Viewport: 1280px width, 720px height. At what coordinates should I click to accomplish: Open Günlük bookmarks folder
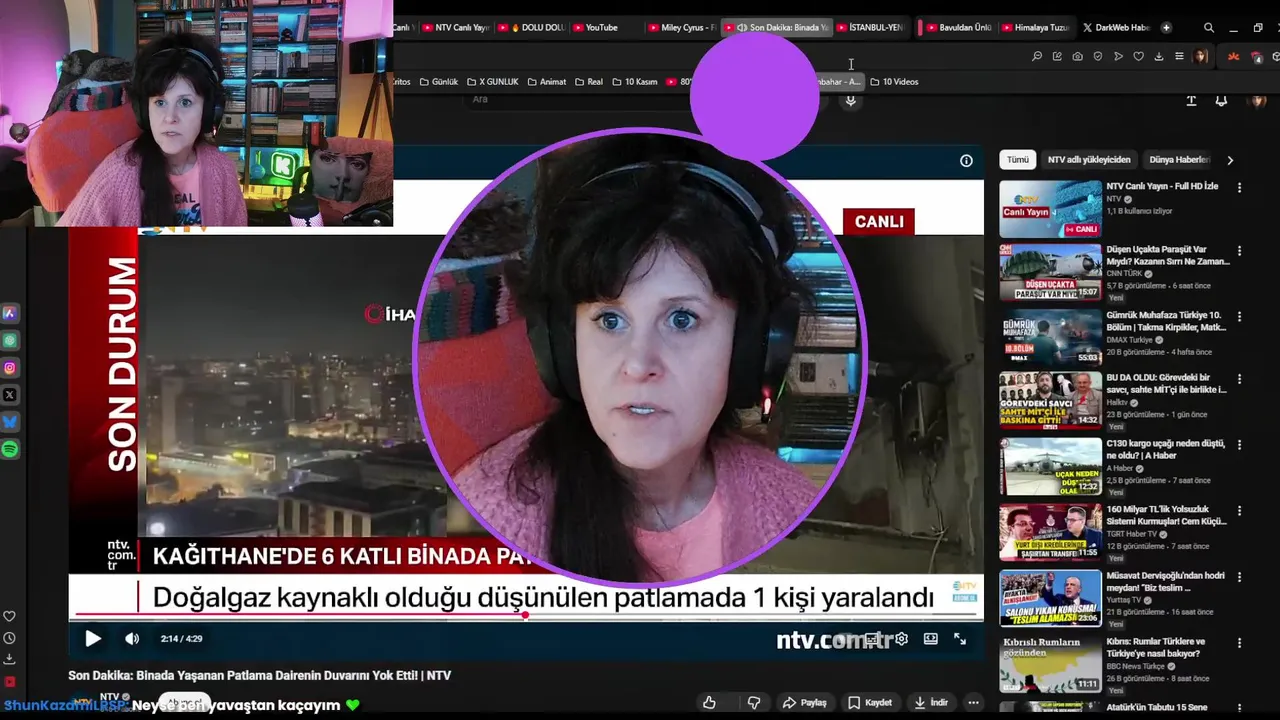[438, 82]
